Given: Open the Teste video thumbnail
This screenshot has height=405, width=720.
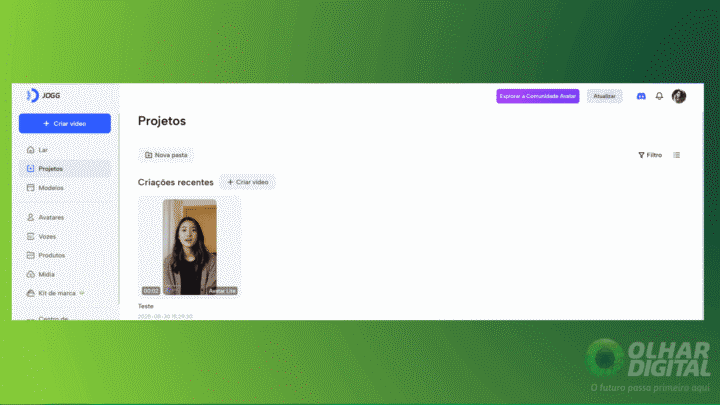Looking at the screenshot, I should [190, 247].
